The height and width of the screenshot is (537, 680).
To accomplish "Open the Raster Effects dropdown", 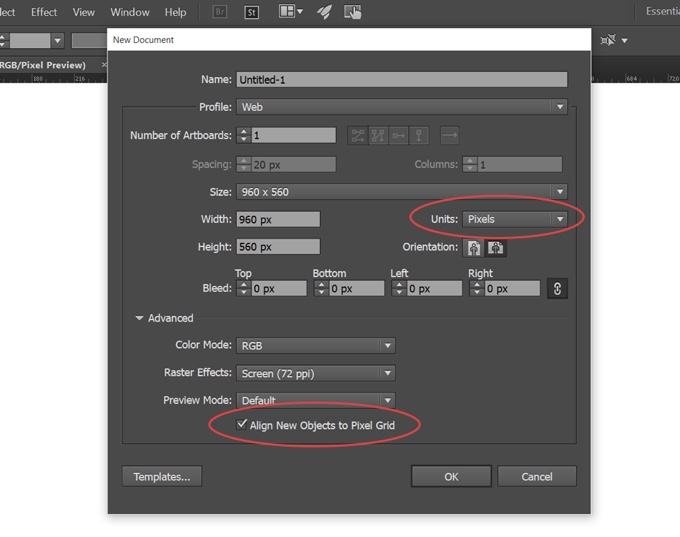I will [316, 373].
